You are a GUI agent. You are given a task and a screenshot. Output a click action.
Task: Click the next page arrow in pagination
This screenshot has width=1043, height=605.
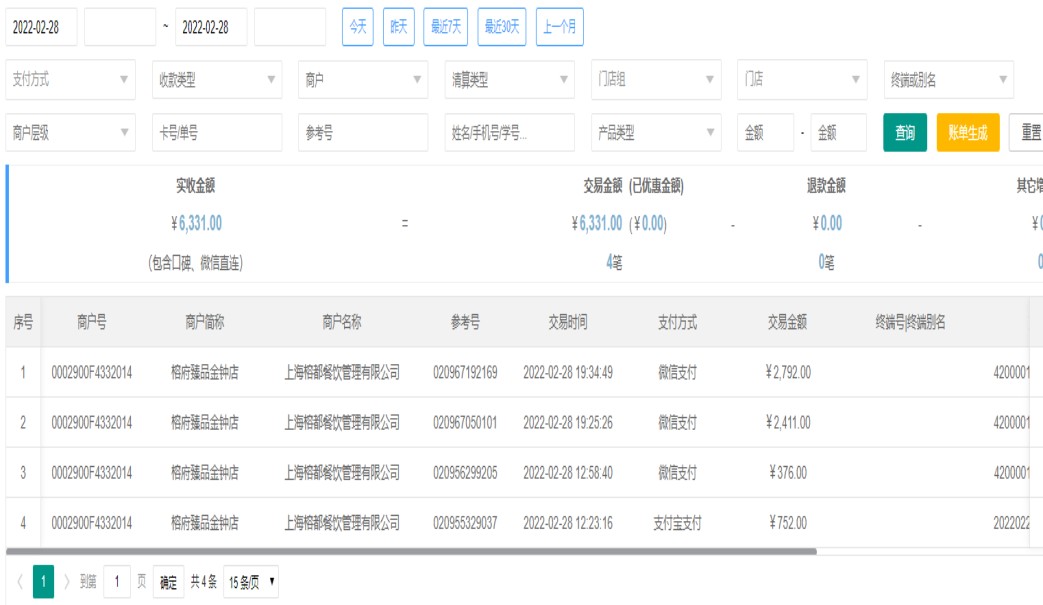click(68, 582)
